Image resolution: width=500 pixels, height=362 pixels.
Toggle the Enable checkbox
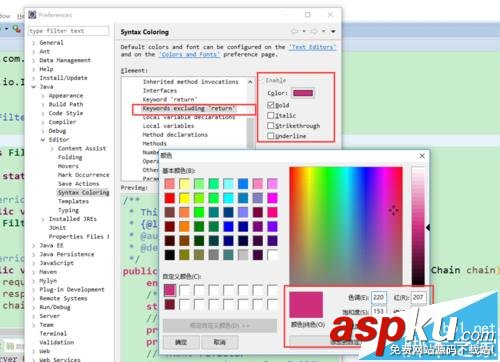262,80
